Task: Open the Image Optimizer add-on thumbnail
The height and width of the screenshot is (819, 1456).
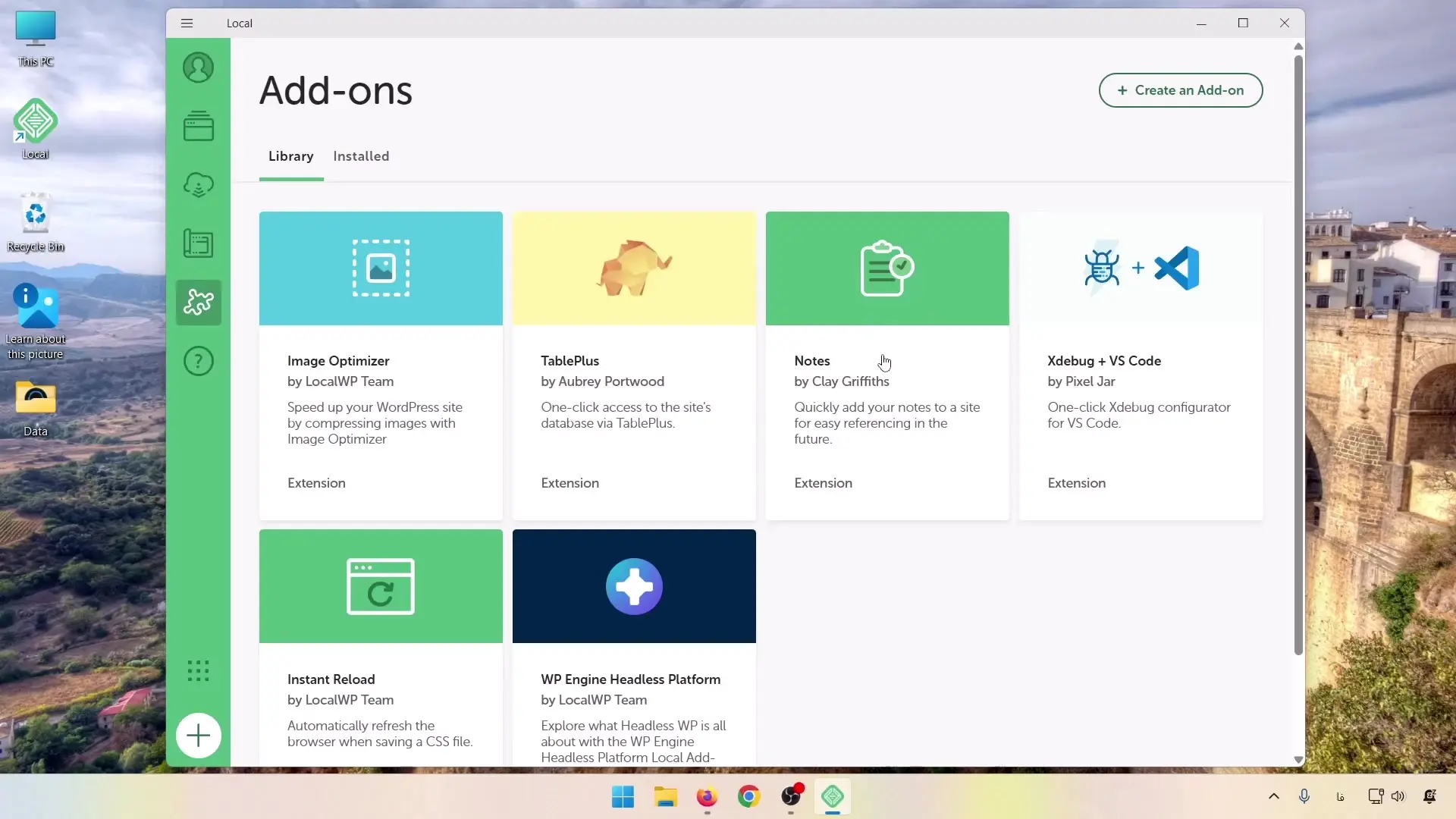Action: pos(381,268)
